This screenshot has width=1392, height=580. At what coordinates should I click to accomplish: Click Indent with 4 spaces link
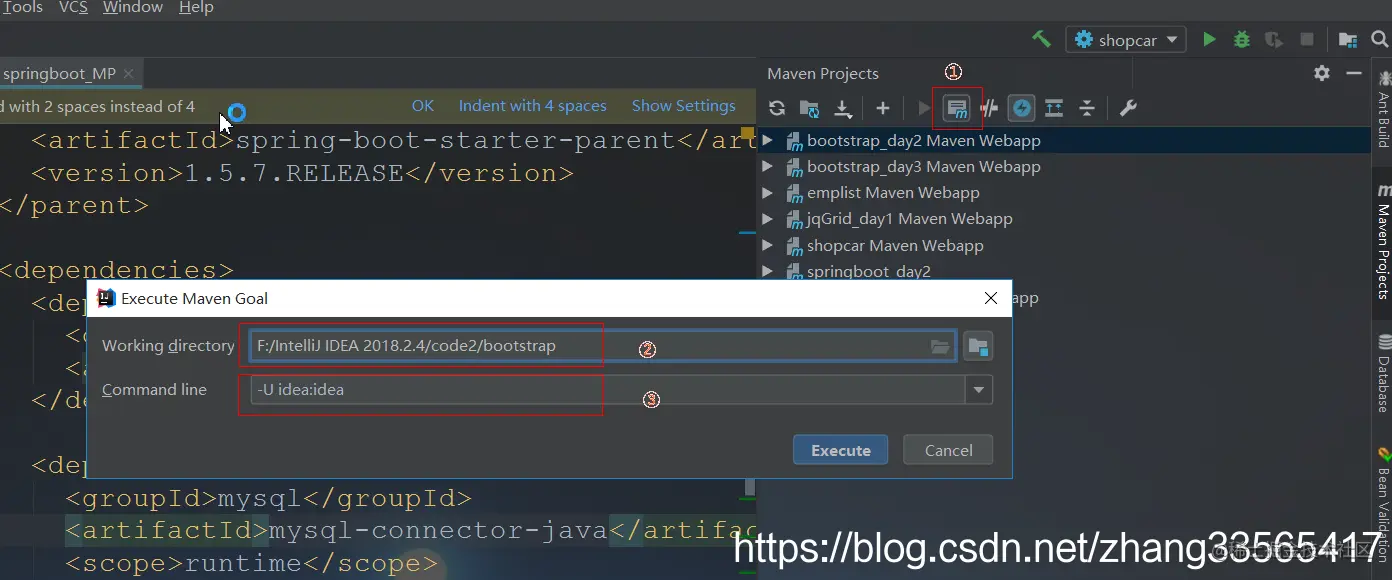pyautogui.click(x=532, y=106)
